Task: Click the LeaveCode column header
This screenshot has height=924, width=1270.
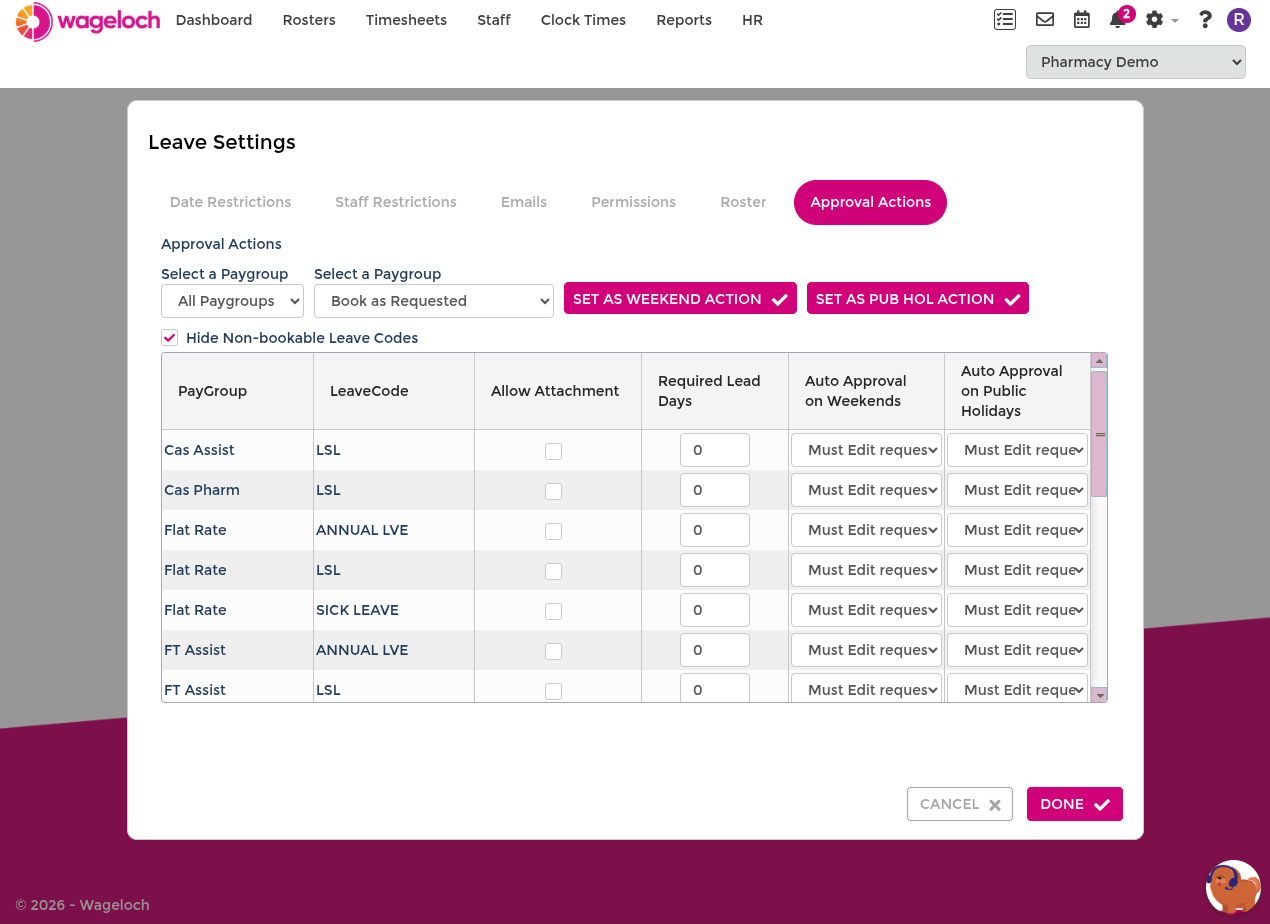Action: coord(394,391)
